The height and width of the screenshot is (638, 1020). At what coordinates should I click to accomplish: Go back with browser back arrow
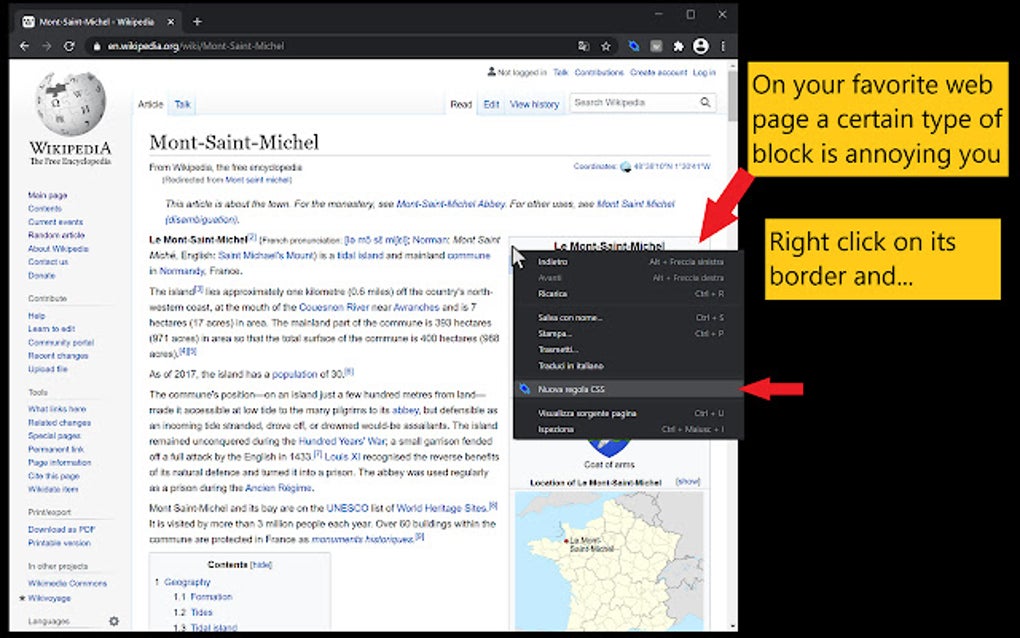(24, 46)
